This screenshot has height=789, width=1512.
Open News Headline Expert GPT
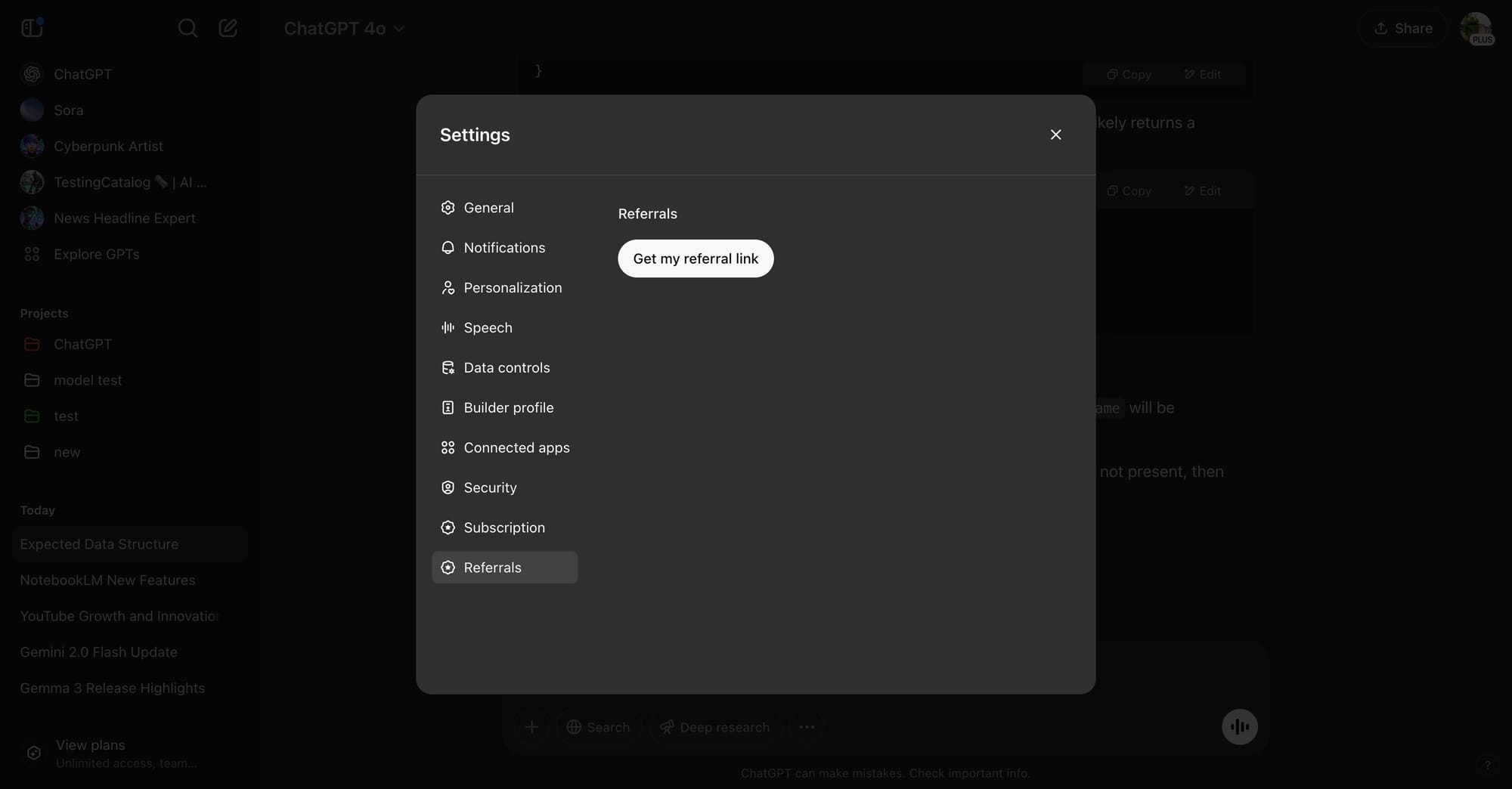coord(130,218)
